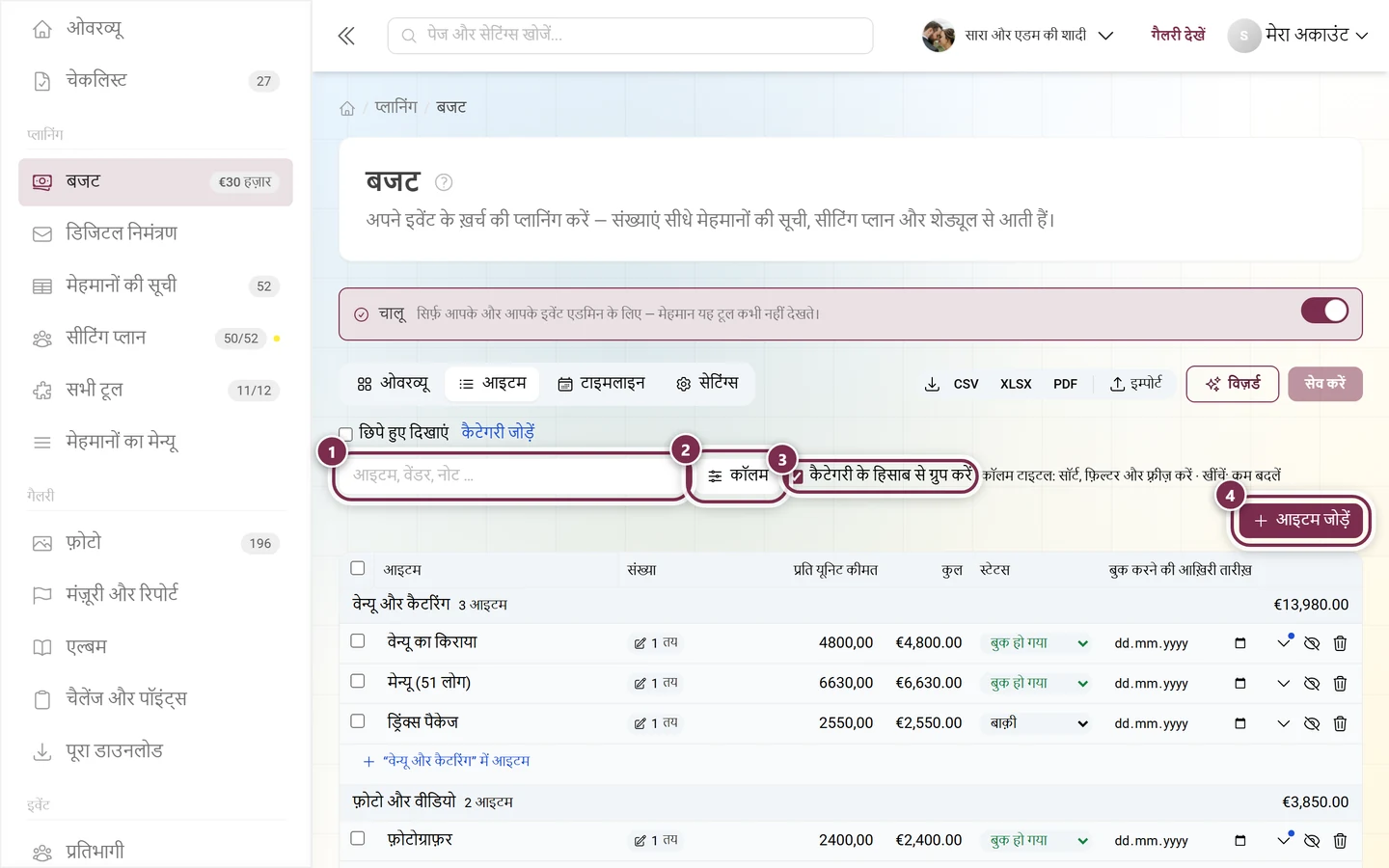Image resolution: width=1389 pixels, height=868 pixels.
Task: Turn off the चालू budget tool switch
Action: [1324, 311]
